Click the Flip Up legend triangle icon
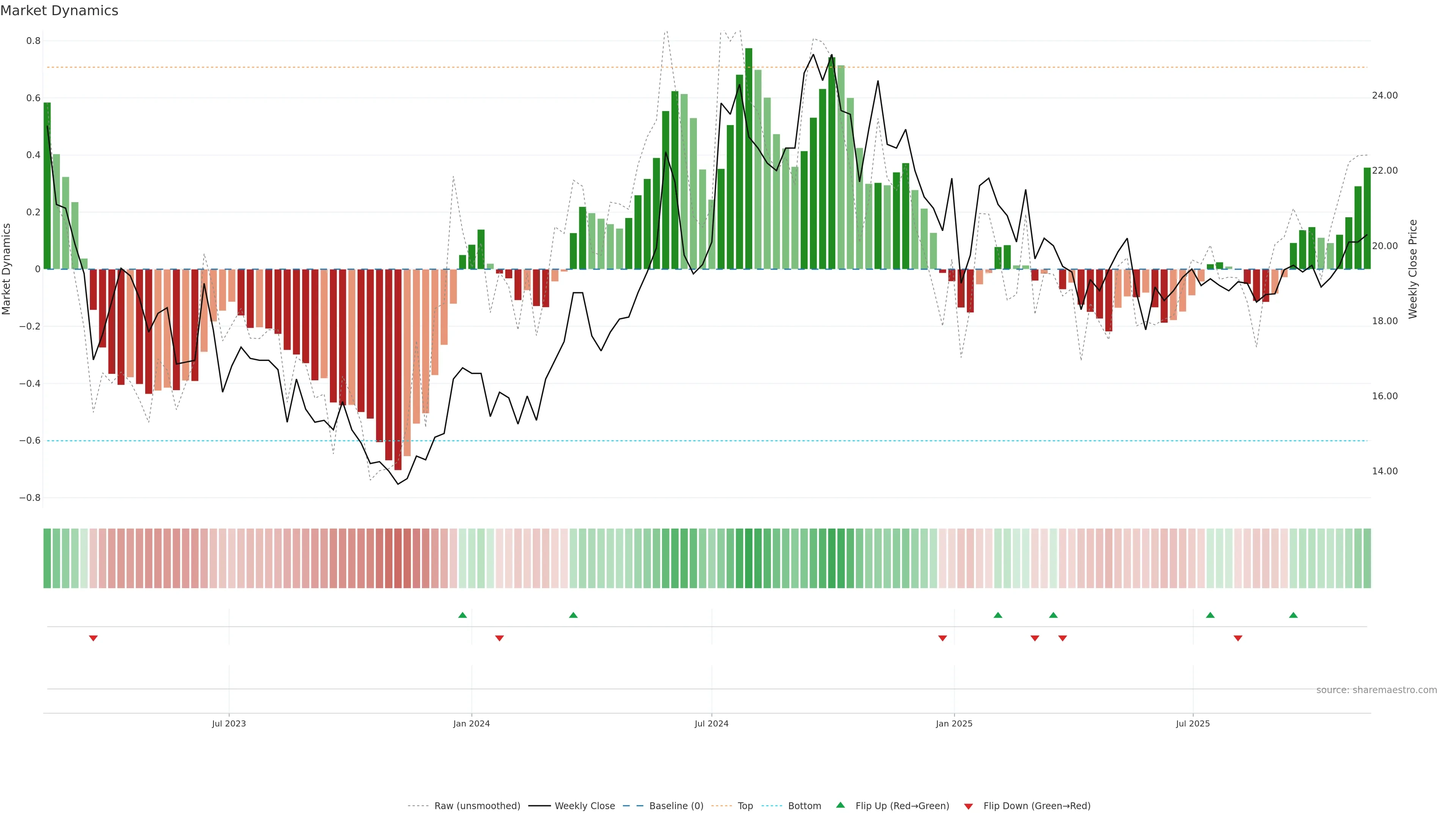 (840, 805)
